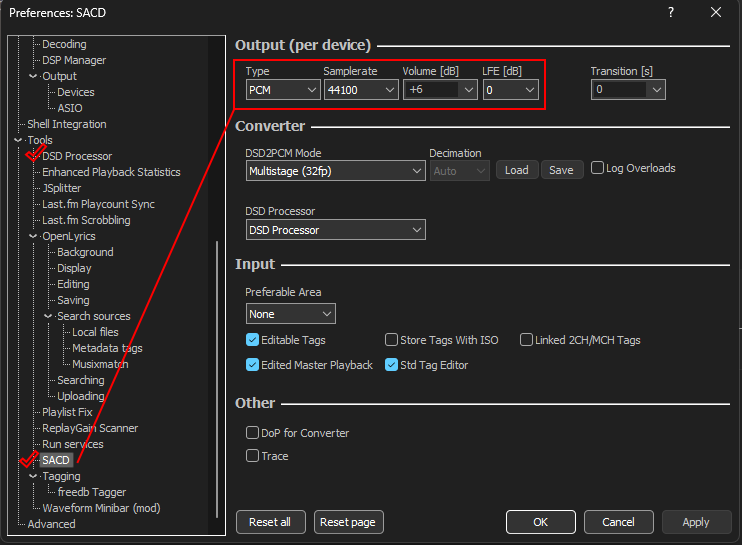Screen dimensions: 742x545
Task: Select Musixmatch in search sources
Action: tap(100, 364)
